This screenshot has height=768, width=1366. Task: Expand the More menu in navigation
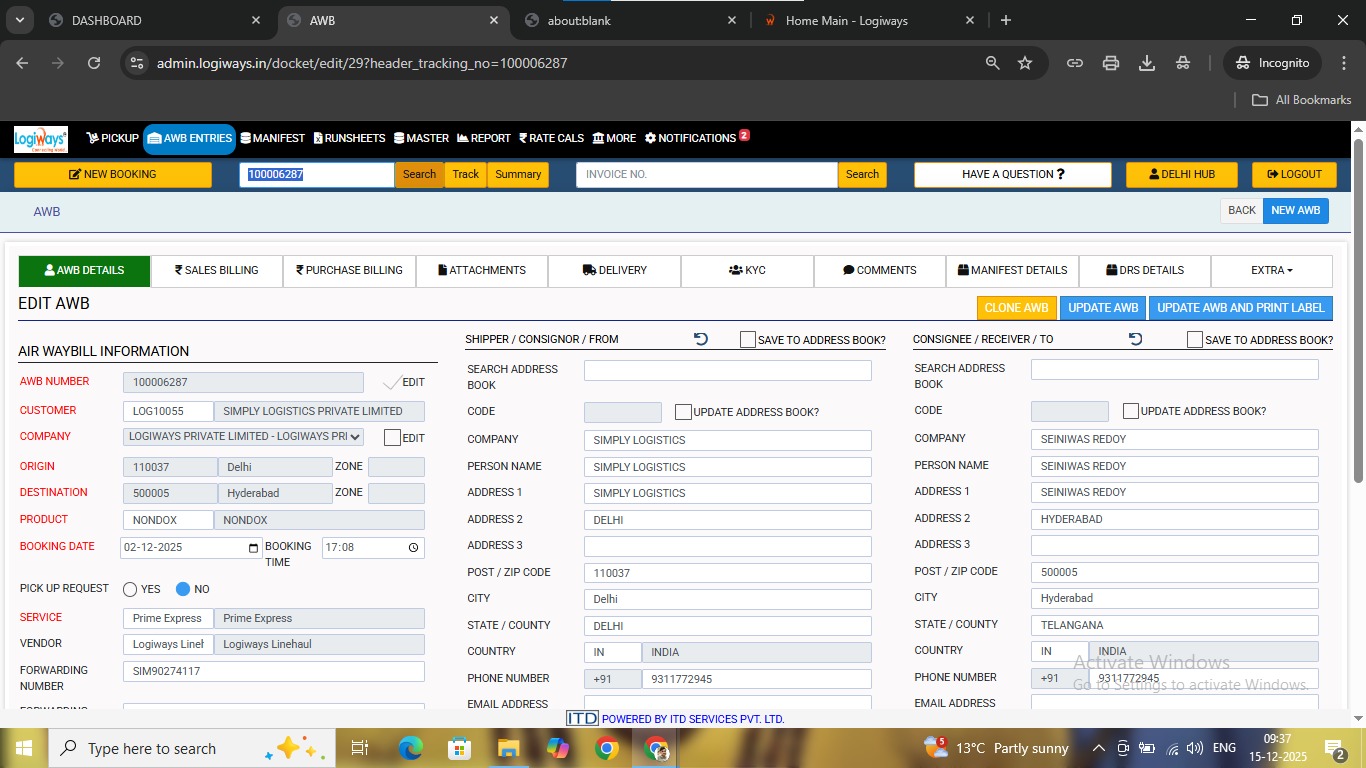(x=614, y=138)
